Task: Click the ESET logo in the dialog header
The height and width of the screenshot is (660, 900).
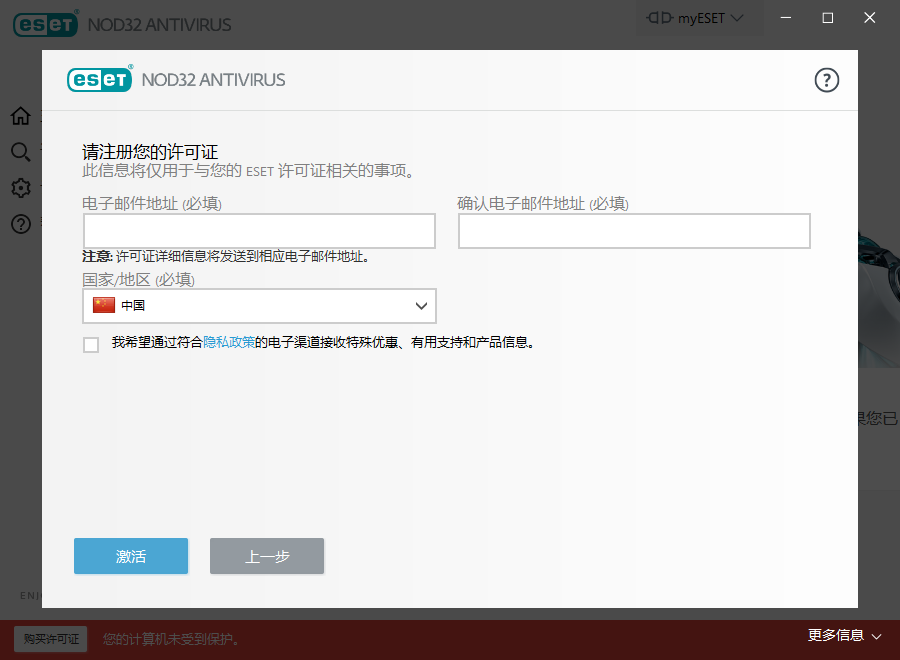Action: click(99, 79)
